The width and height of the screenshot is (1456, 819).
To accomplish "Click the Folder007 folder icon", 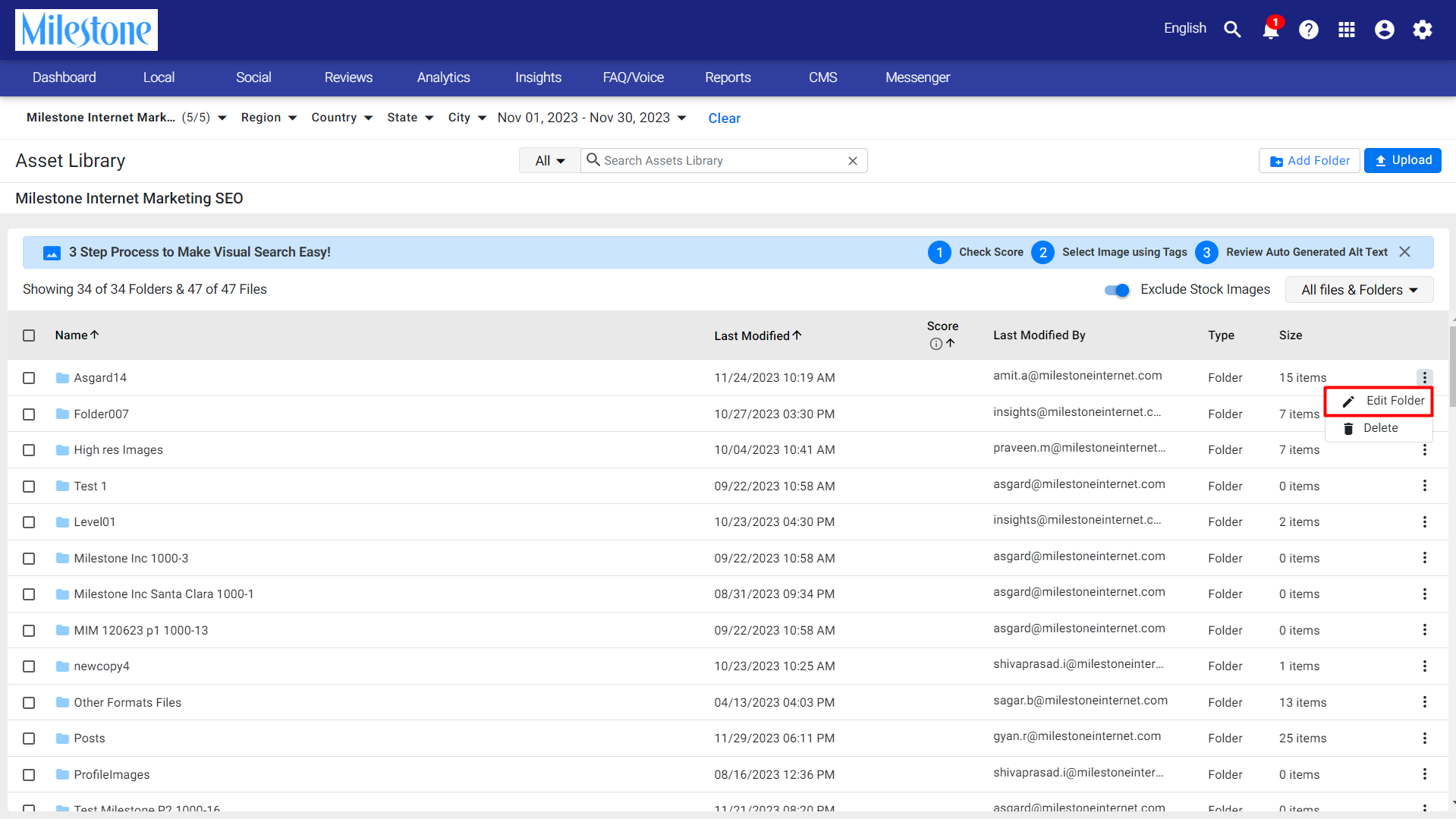I will 62,414.
